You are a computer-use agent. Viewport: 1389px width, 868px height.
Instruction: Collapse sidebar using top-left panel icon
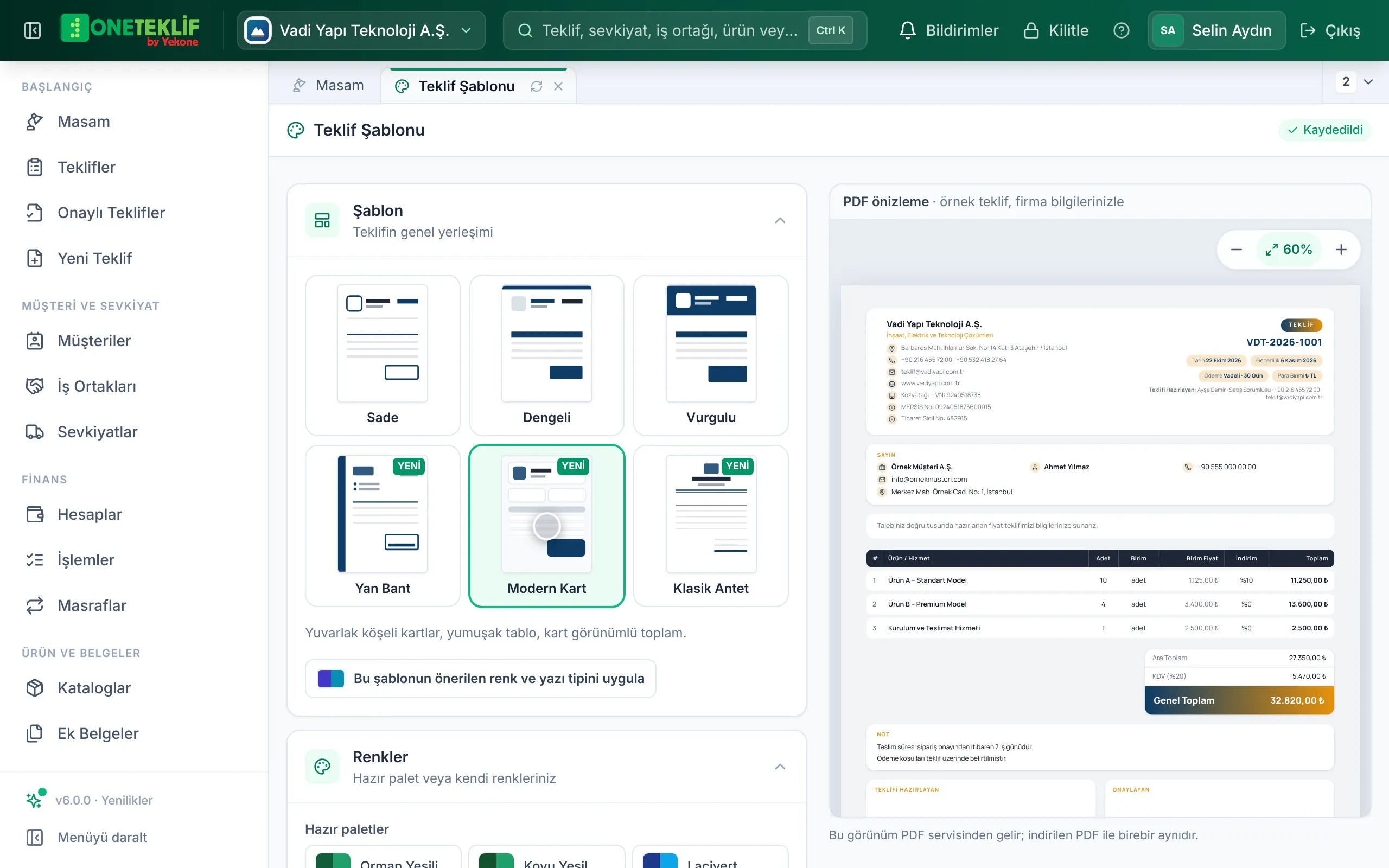click(x=33, y=30)
